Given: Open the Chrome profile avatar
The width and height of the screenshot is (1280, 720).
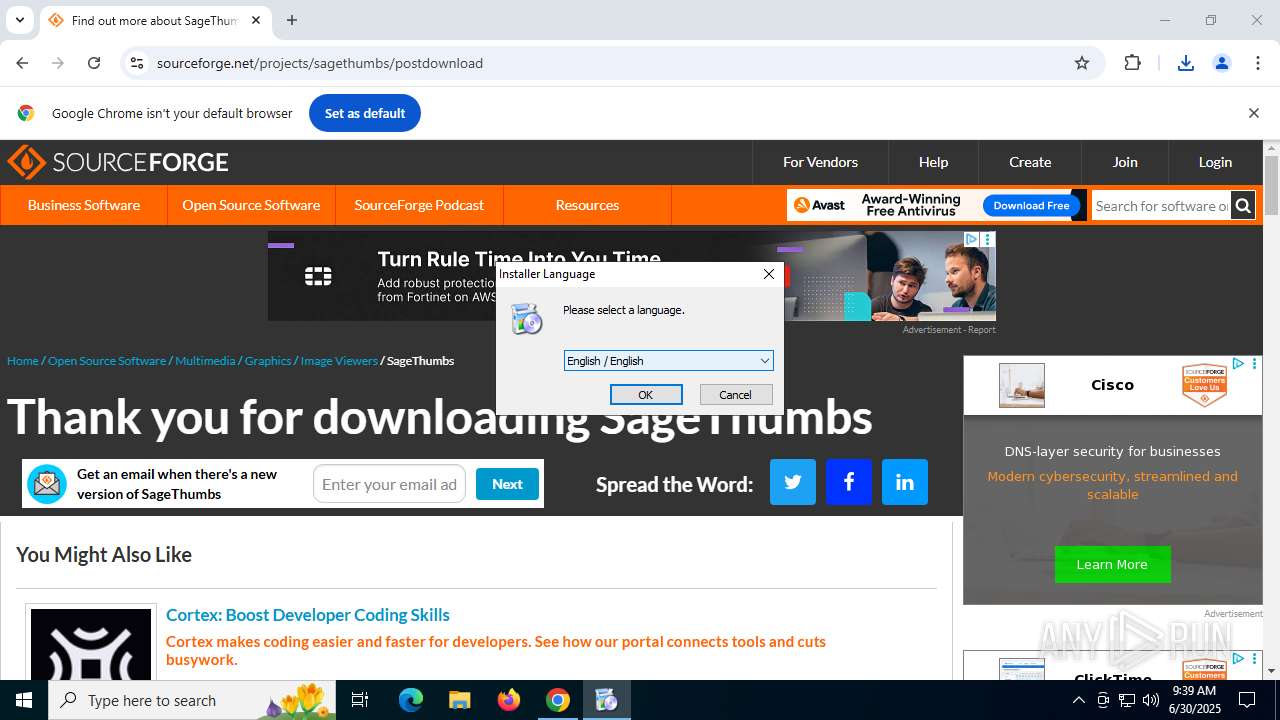Looking at the screenshot, I should (1222, 63).
